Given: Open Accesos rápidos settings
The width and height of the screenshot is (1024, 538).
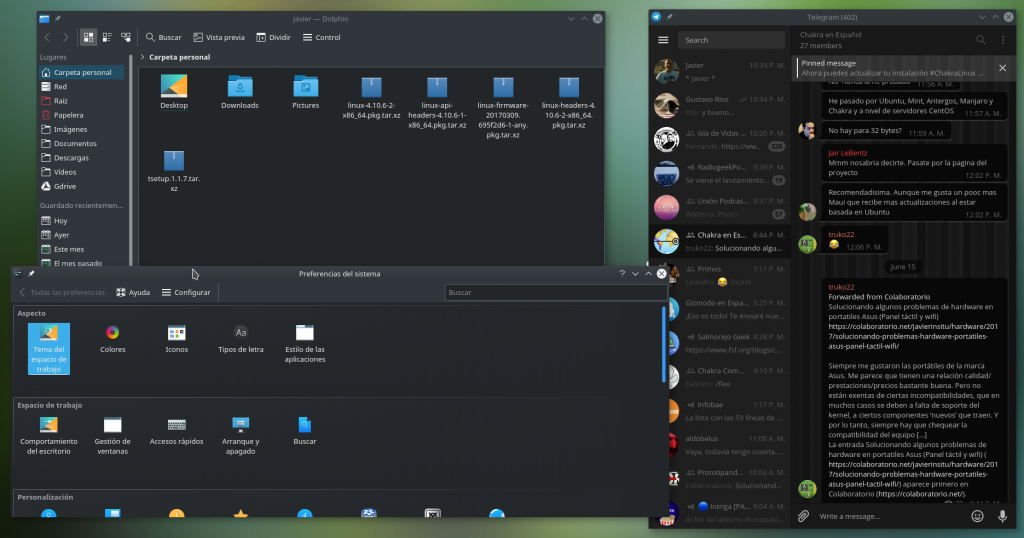Looking at the screenshot, I should tap(176, 432).
